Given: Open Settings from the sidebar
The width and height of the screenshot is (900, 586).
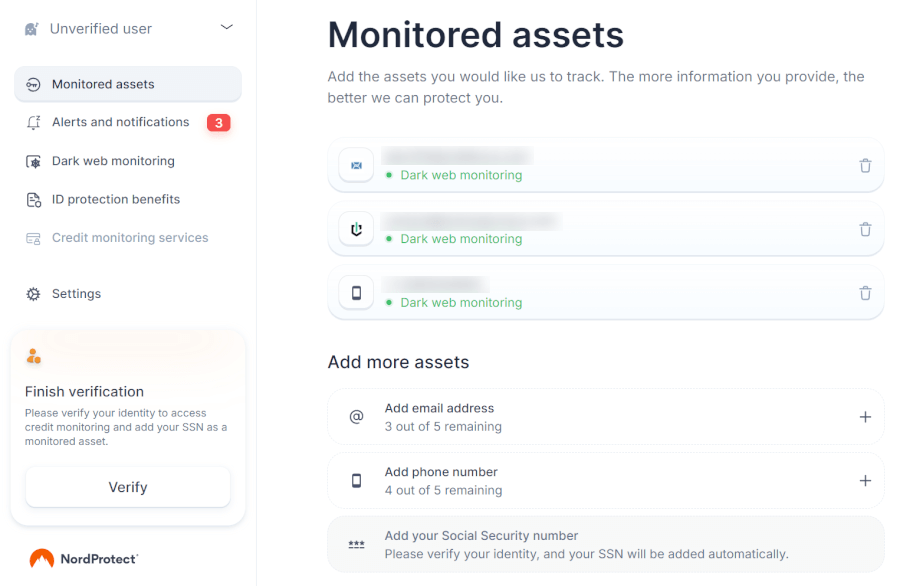Looking at the screenshot, I should tap(76, 294).
